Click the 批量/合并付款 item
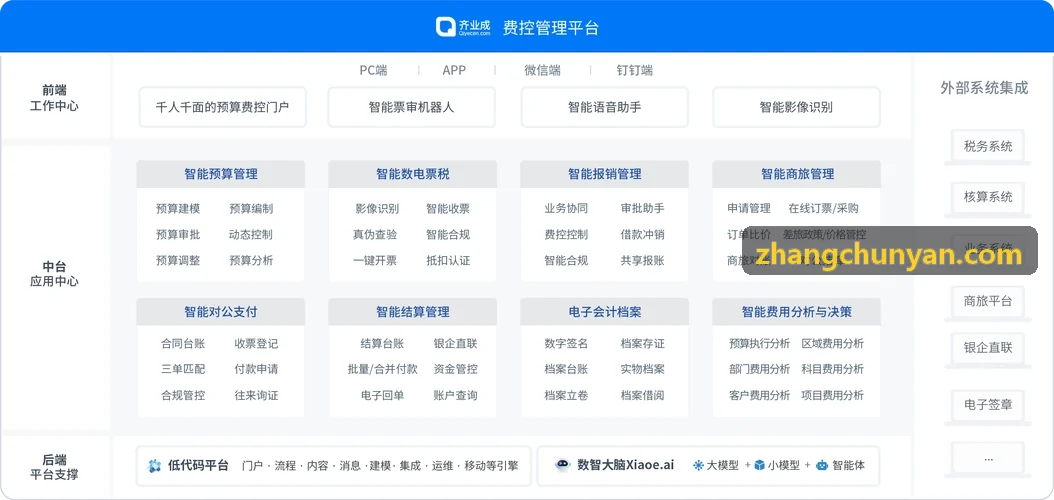 (x=382, y=370)
